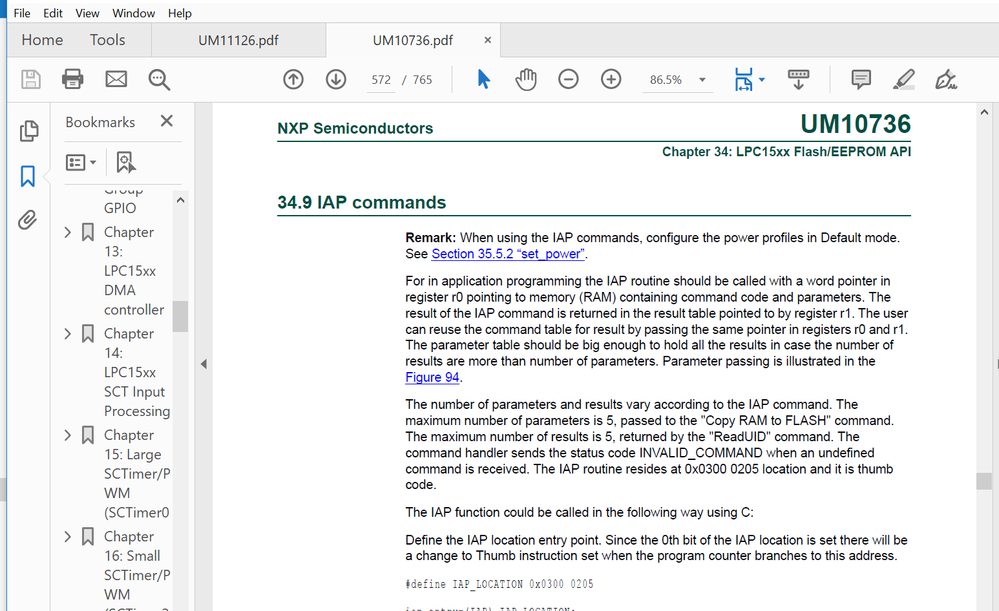Viewport: 999px width, 611px height.
Task: Go to previous page arrow
Action: pyautogui.click(x=293, y=80)
